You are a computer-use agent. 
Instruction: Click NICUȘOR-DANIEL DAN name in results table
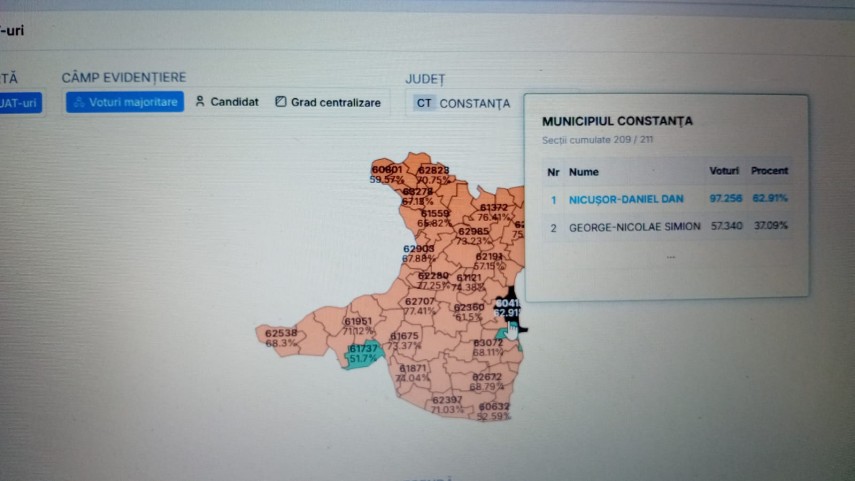pos(626,200)
